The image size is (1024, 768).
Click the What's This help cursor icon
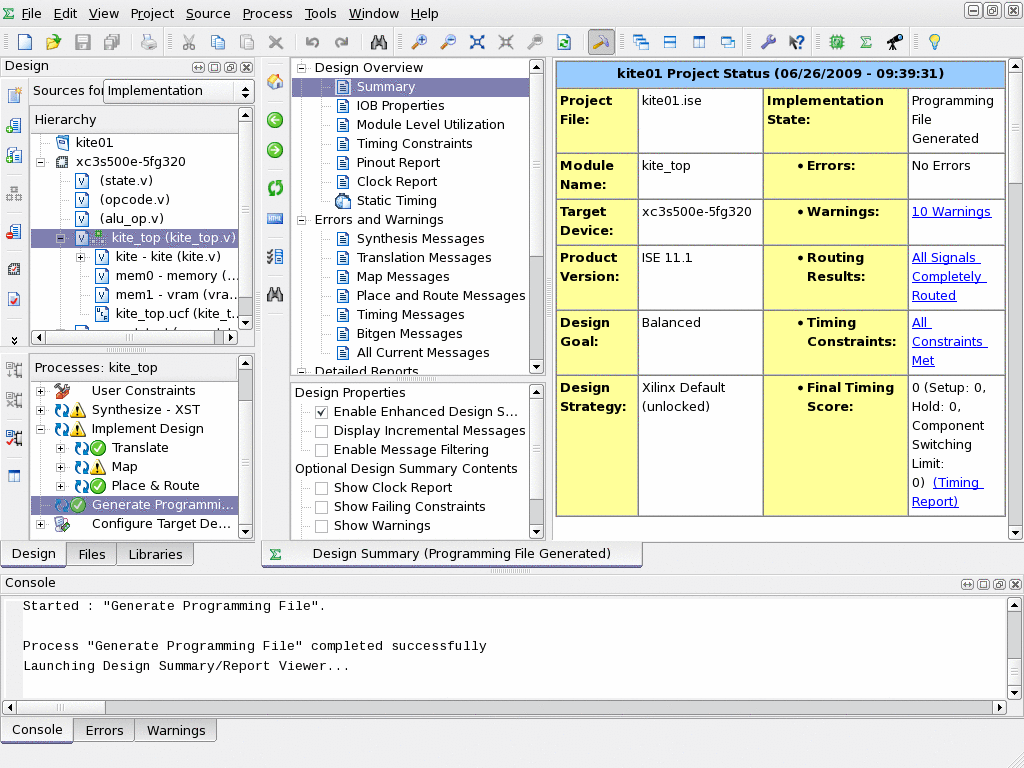tap(797, 42)
